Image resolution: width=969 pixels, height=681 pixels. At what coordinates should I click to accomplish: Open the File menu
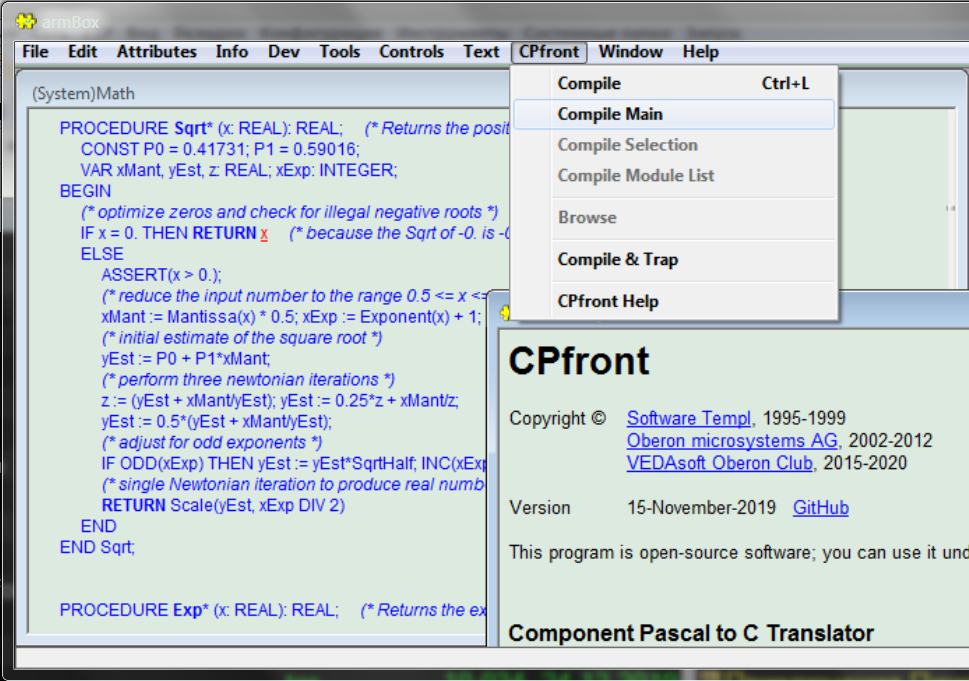coord(35,52)
